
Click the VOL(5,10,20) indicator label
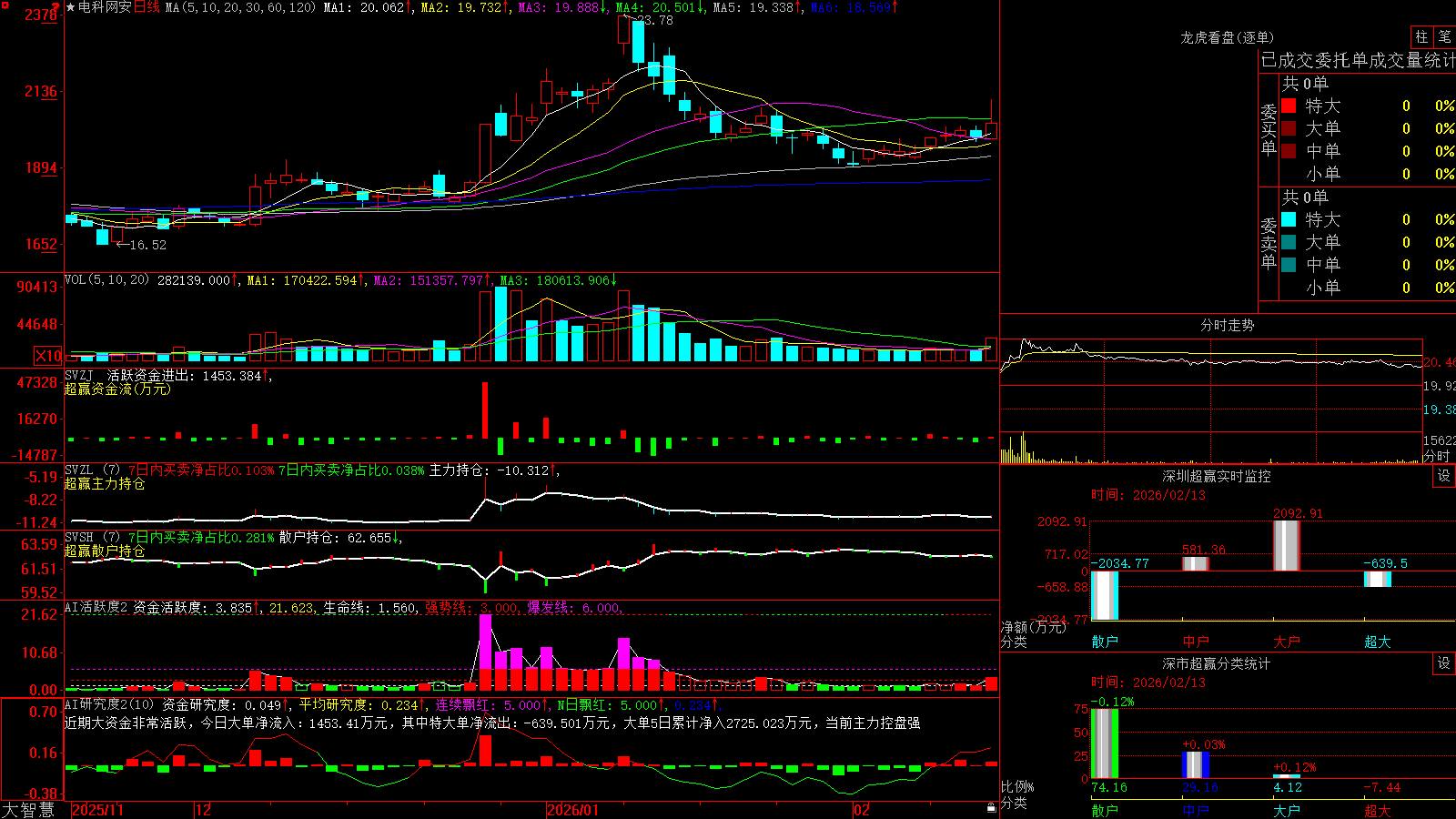(106, 279)
